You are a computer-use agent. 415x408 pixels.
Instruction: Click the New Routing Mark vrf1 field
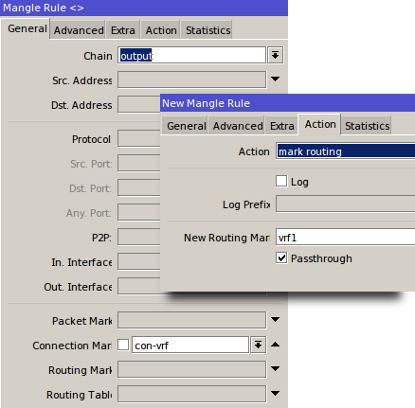346,237
